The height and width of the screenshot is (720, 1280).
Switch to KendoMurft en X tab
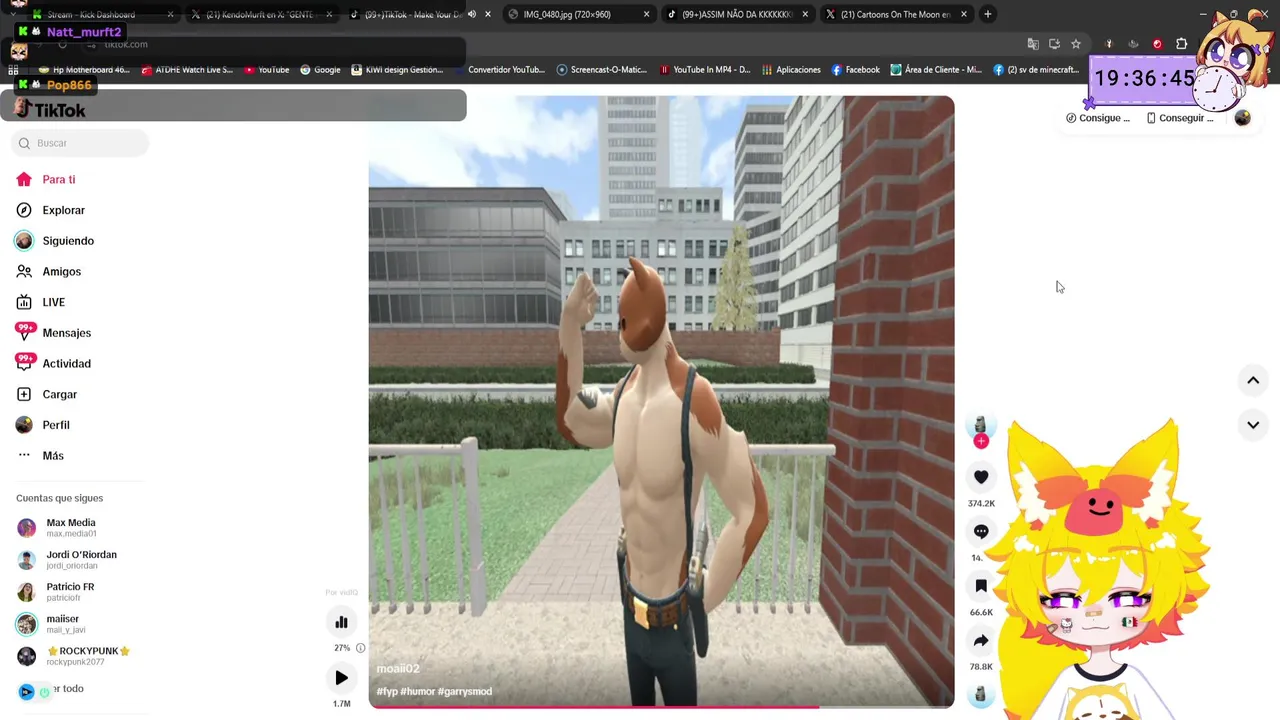click(260, 14)
